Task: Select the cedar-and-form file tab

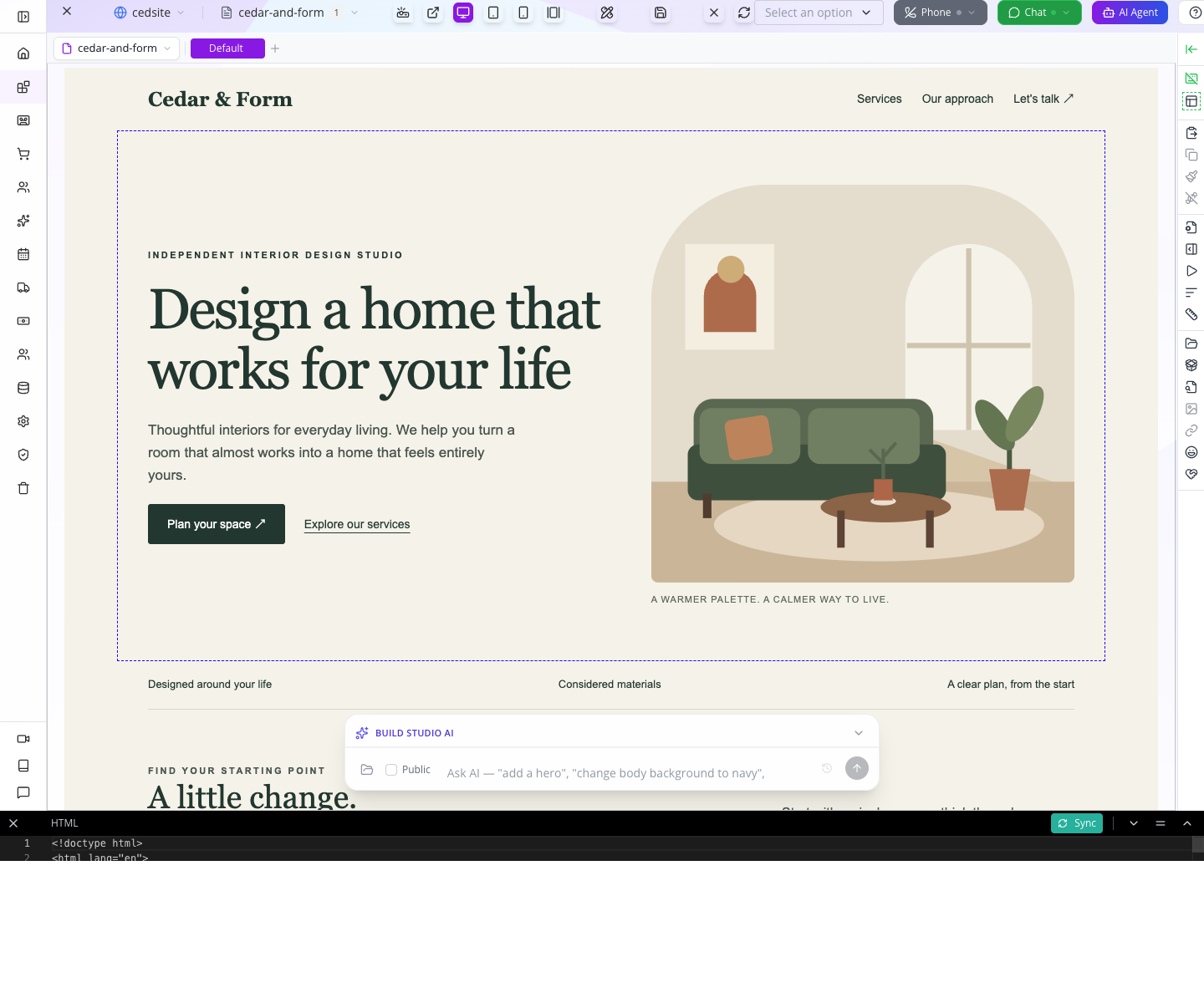Action: [116, 48]
